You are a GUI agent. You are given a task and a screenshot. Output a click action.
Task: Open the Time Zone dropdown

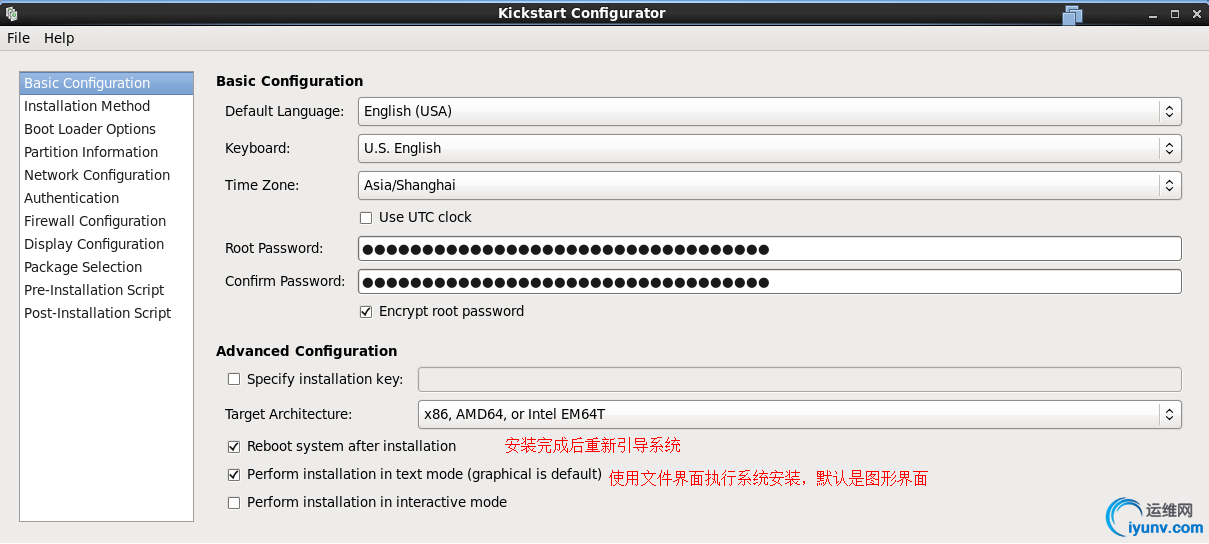click(769, 185)
